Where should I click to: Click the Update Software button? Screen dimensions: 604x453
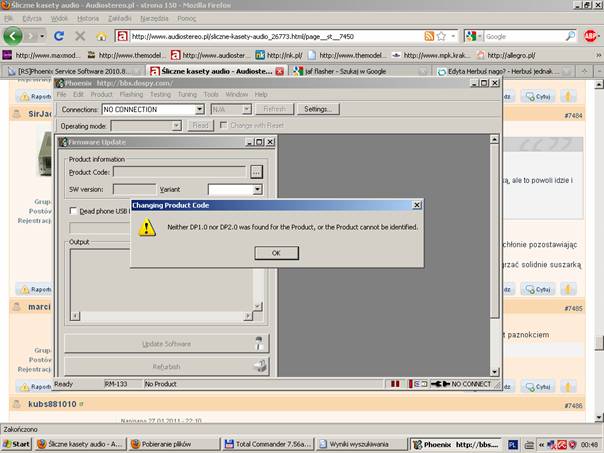(x=166, y=344)
